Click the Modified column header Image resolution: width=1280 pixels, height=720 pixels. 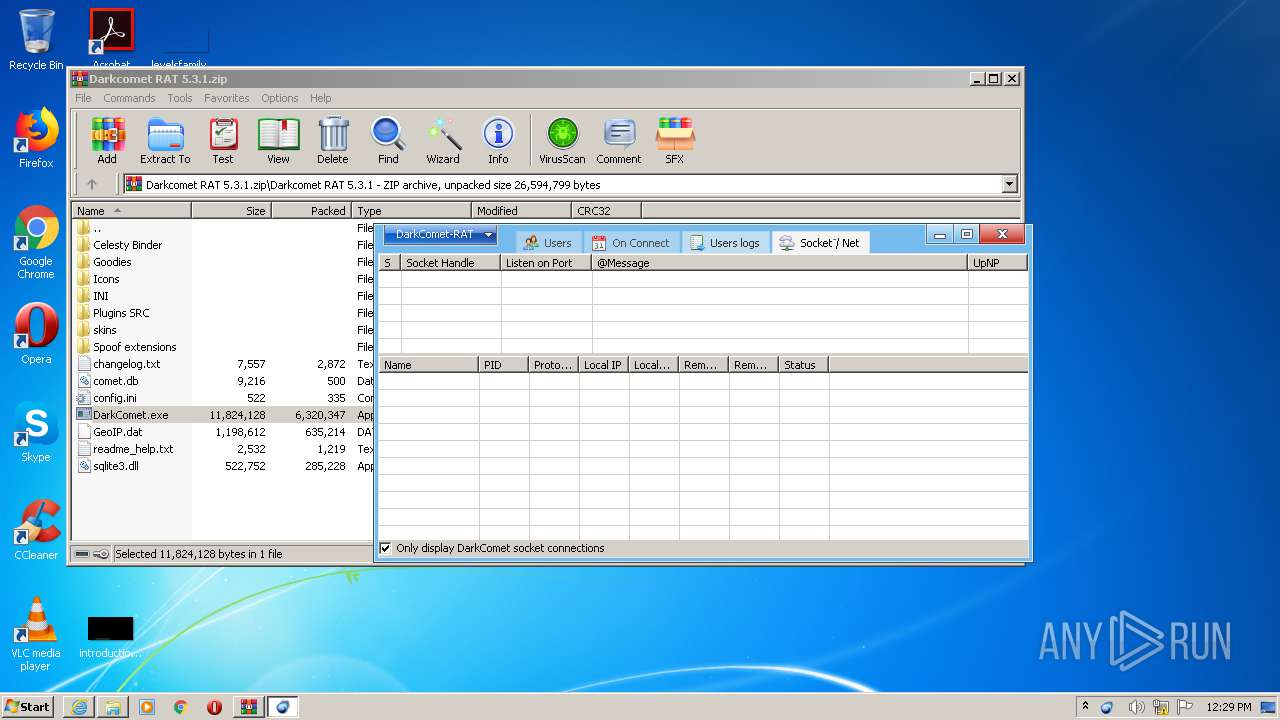click(521, 211)
